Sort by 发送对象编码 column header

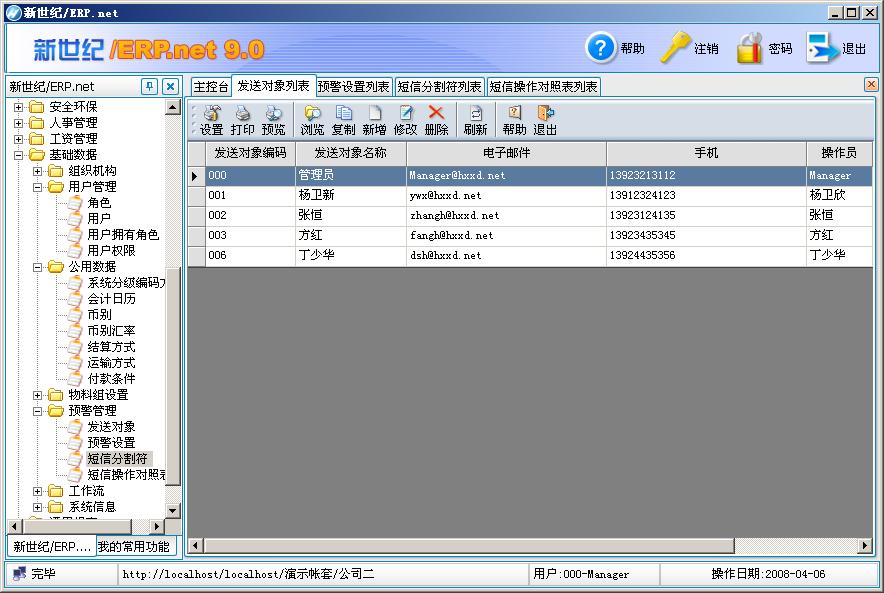click(x=250, y=153)
